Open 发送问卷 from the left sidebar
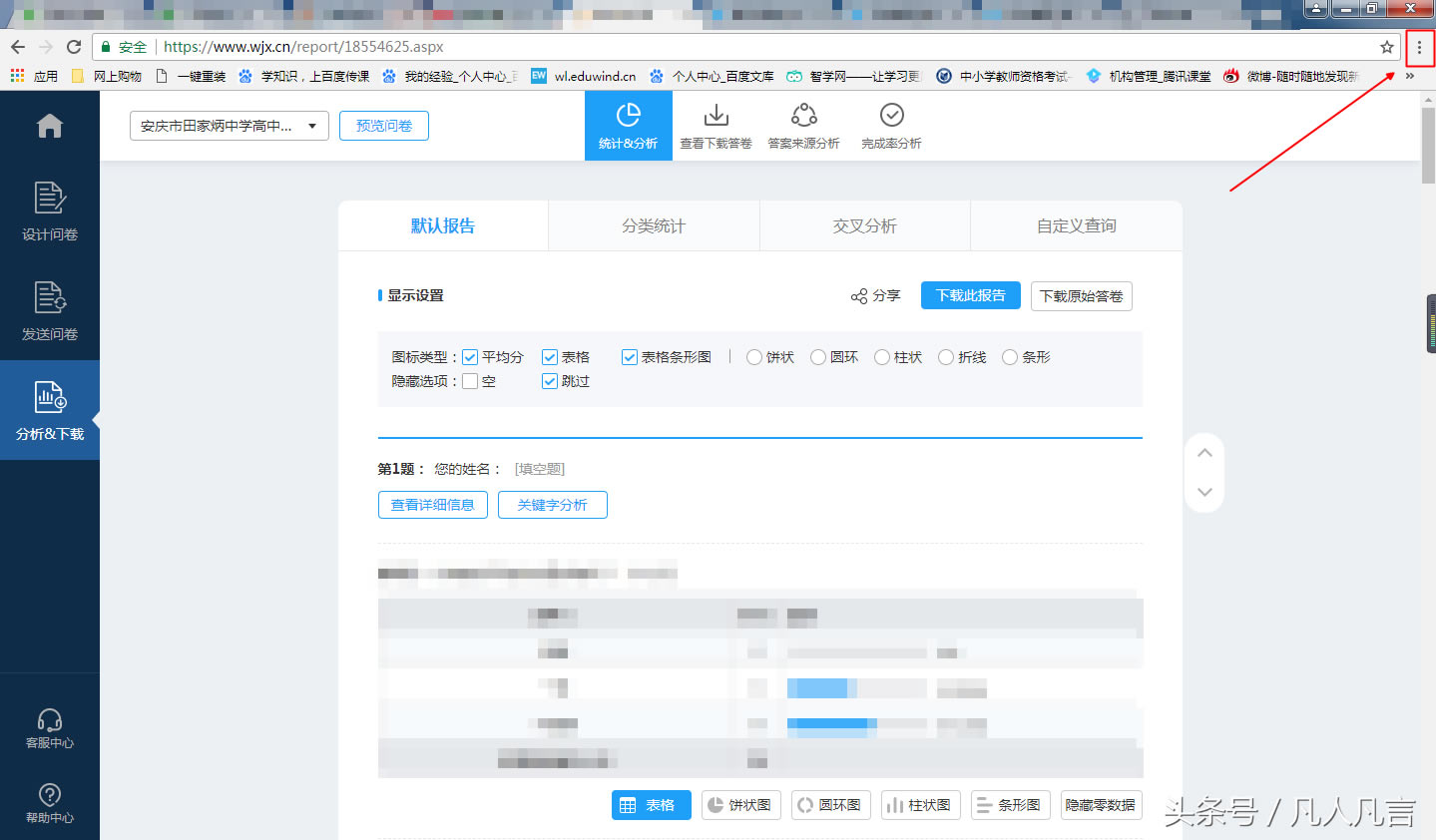Screen dimensions: 1436x840 click(x=49, y=310)
